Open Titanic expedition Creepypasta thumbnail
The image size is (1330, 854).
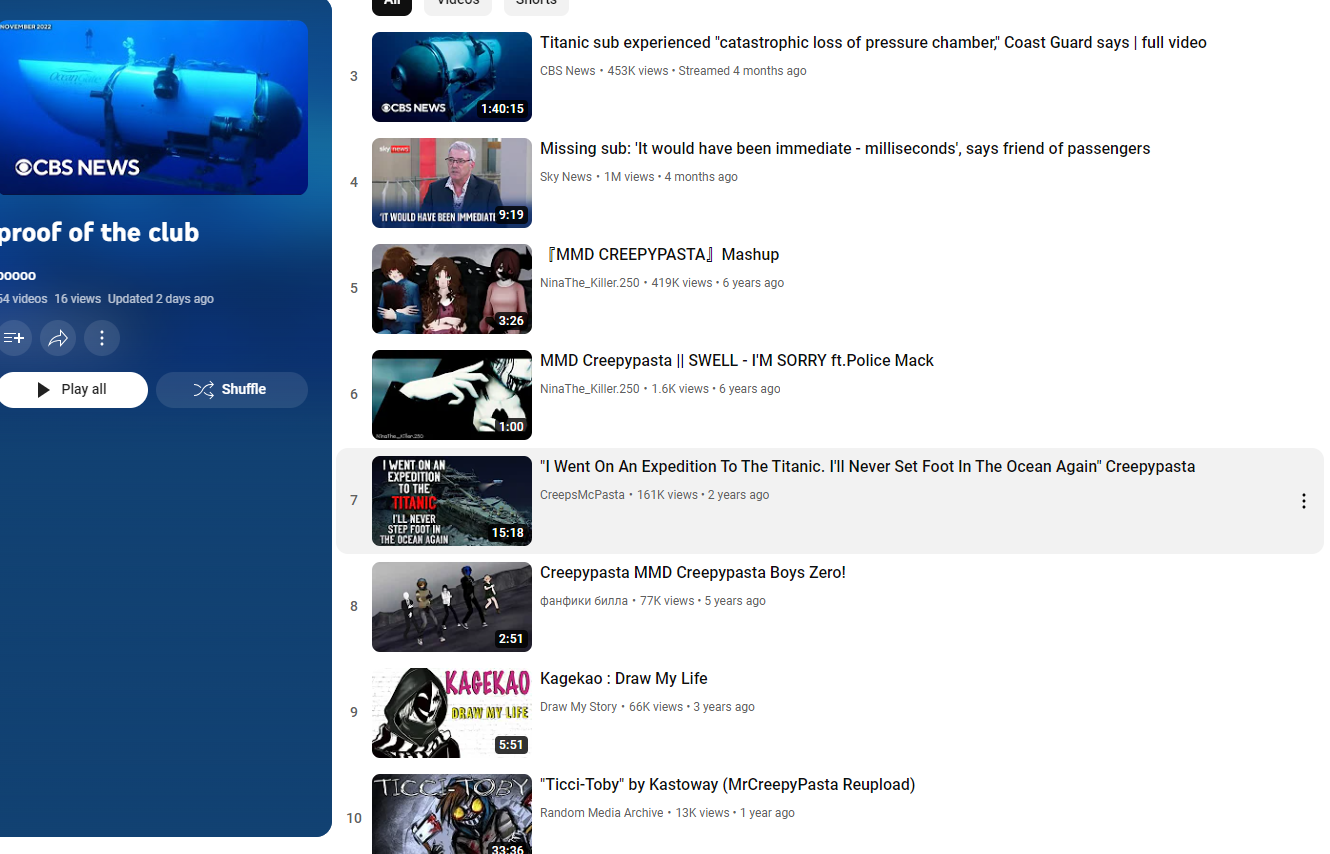coord(452,501)
